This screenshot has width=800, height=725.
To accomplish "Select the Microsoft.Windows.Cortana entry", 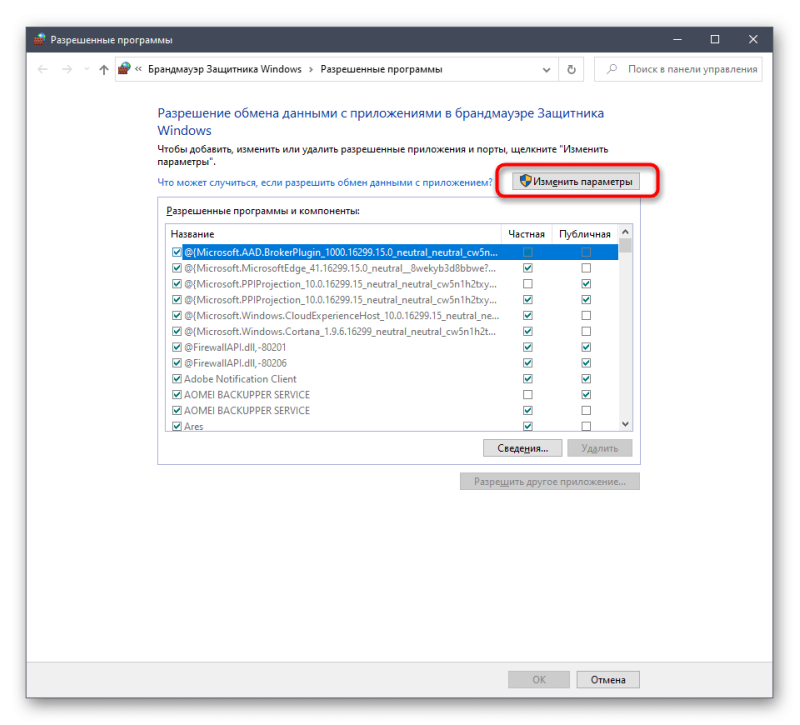I will (x=340, y=331).
